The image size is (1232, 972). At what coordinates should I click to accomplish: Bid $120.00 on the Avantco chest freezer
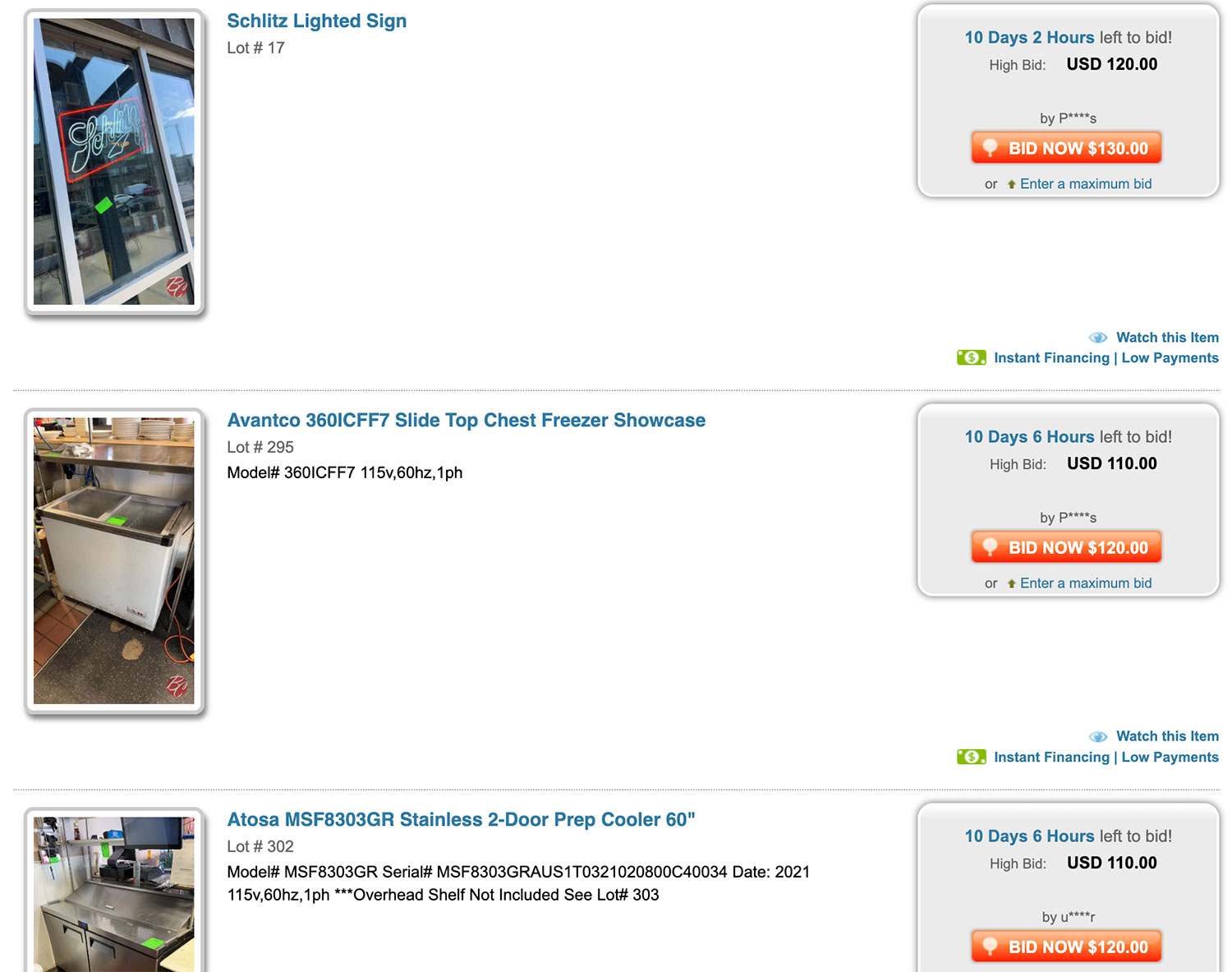pyautogui.click(x=1066, y=547)
